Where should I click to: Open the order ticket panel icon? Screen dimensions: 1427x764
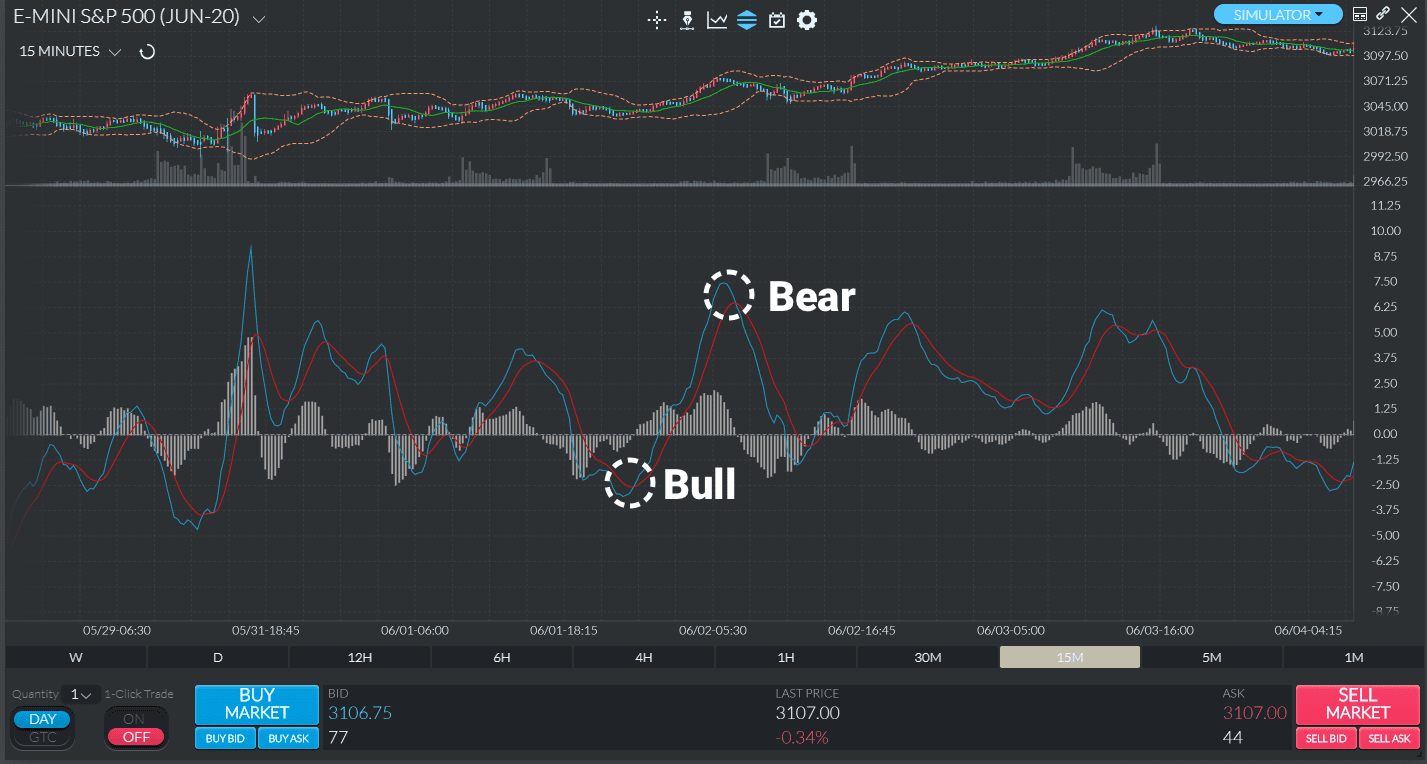[x=1359, y=14]
